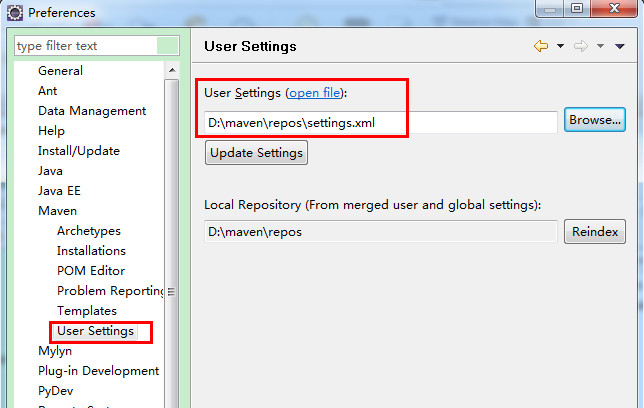Image resolution: width=644 pixels, height=408 pixels.
Task: Focus the filter text search box
Action: tap(85, 46)
